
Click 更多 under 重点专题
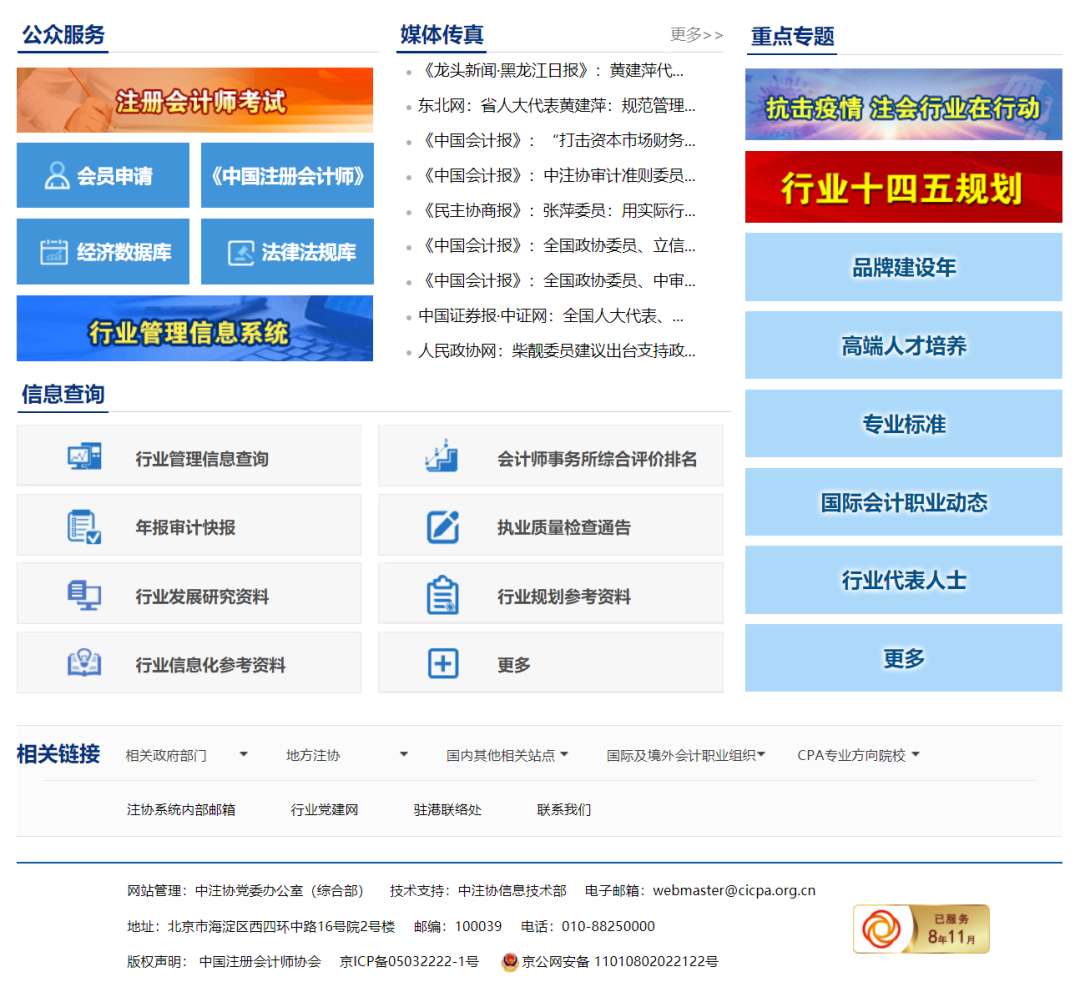pyautogui.click(x=904, y=658)
